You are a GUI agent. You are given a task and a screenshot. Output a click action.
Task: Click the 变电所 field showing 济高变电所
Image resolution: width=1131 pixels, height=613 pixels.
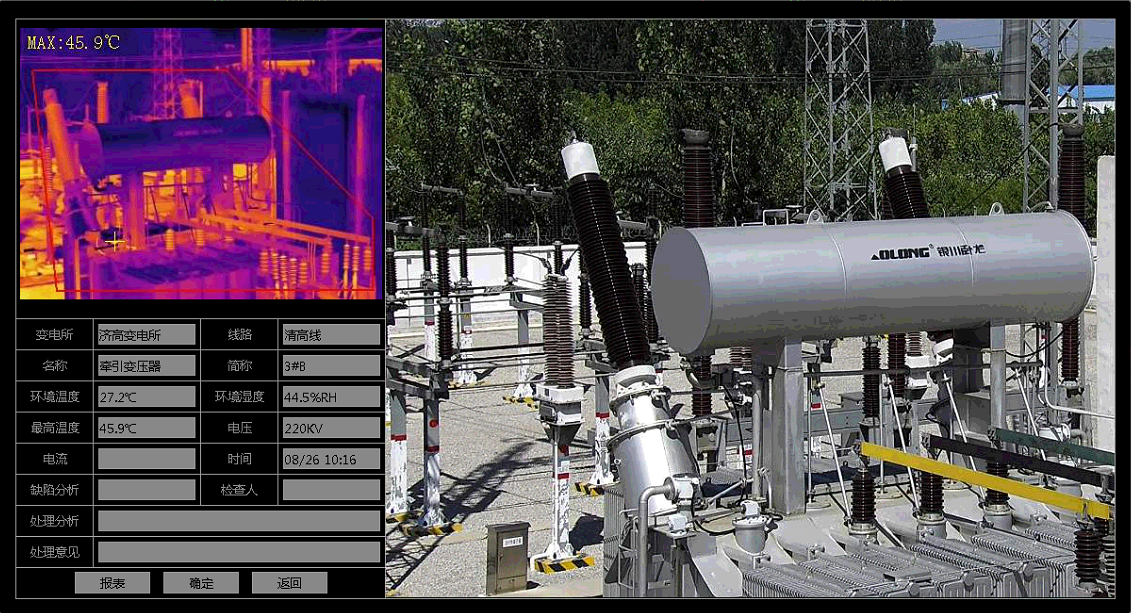tap(146, 335)
